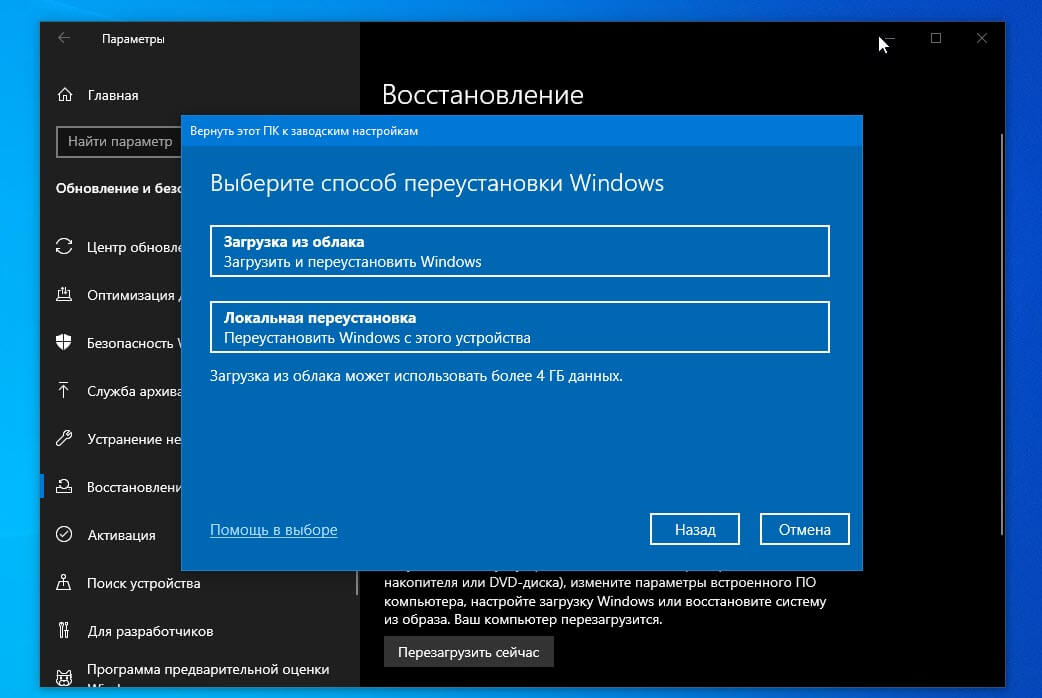Click the Activation checkmark circle icon
Image resolution: width=1042 pixels, height=698 pixels.
[64, 534]
